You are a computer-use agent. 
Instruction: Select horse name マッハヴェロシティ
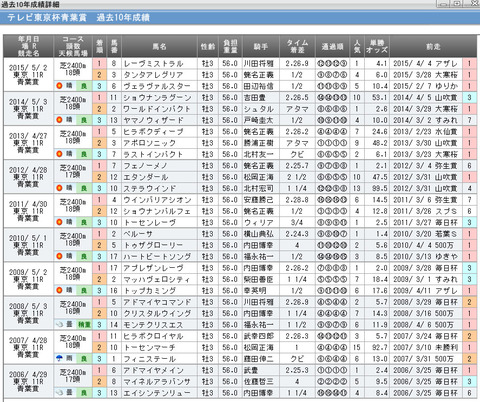pyautogui.click(x=157, y=279)
